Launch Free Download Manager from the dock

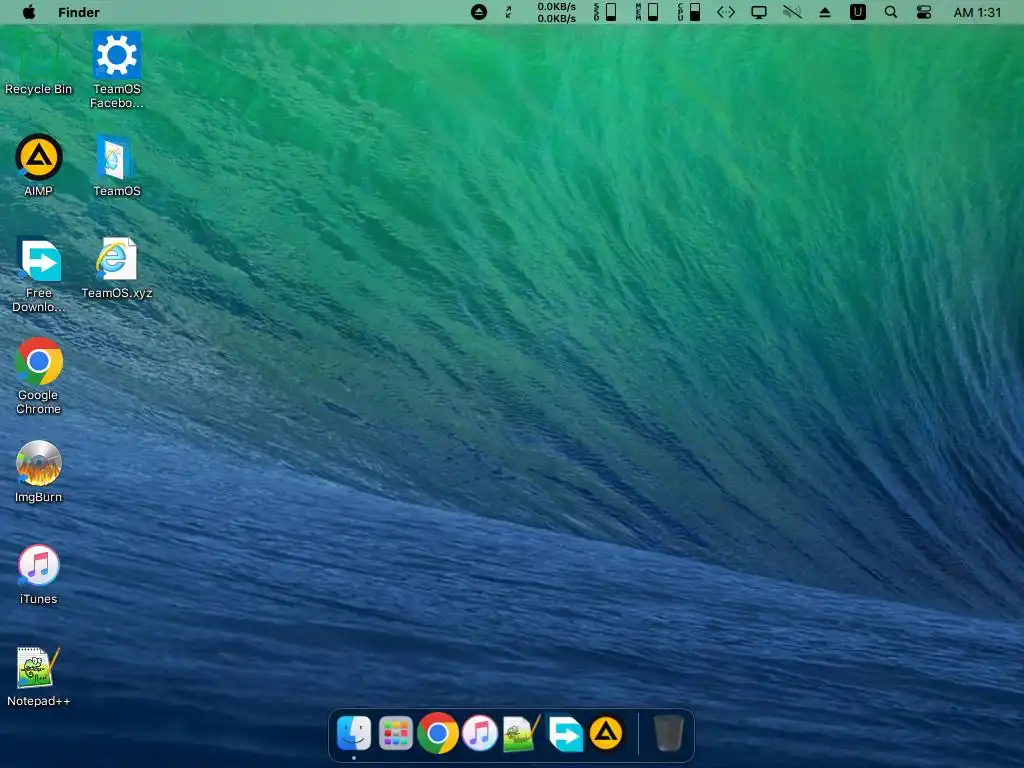(565, 733)
